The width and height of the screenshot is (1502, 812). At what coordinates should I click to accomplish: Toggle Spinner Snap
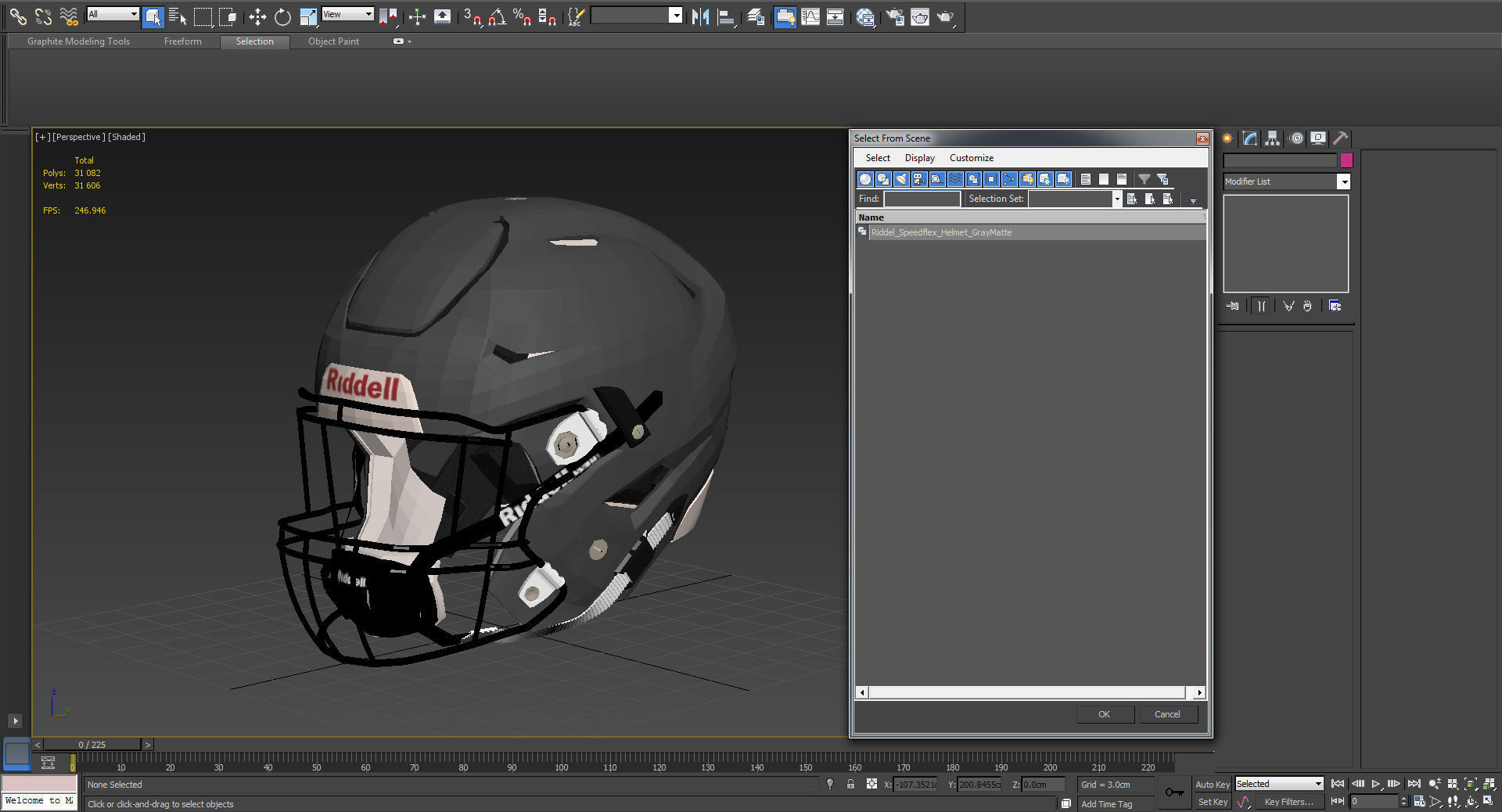pyautogui.click(x=548, y=16)
